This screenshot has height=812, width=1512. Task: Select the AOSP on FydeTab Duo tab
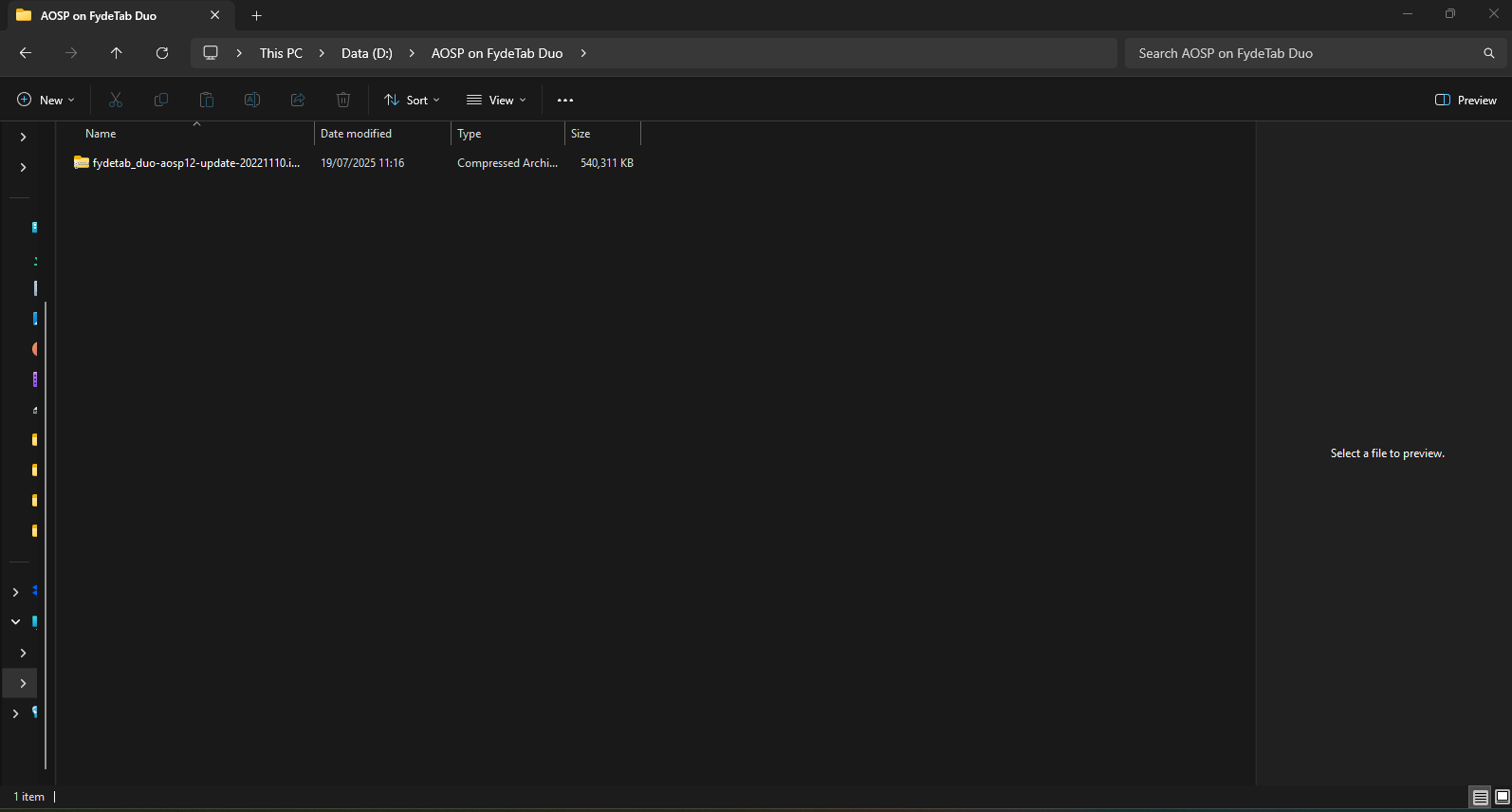click(120, 15)
